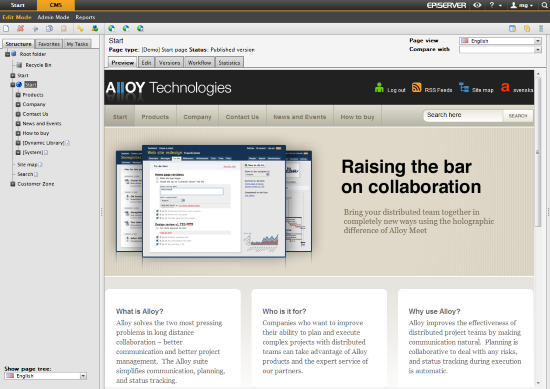Open the Reports menu item
The width and height of the screenshot is (550, 389).
85,17
